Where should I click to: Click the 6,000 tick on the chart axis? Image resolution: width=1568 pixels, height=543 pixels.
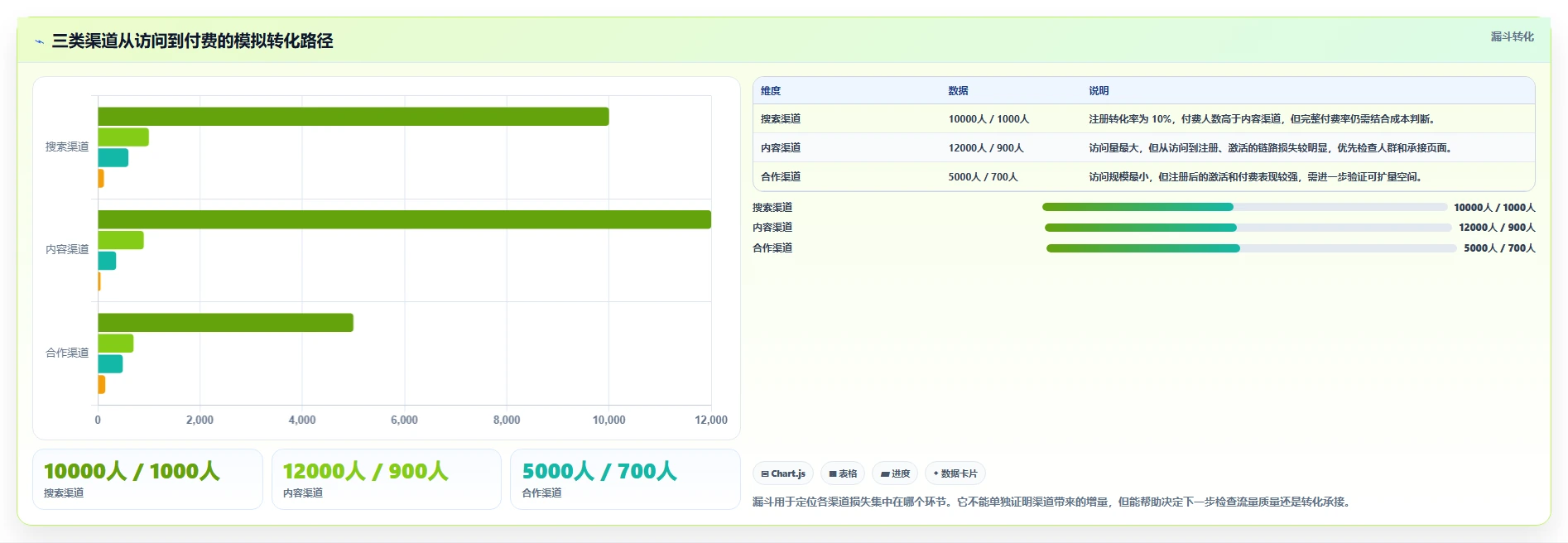coord(404,420)
